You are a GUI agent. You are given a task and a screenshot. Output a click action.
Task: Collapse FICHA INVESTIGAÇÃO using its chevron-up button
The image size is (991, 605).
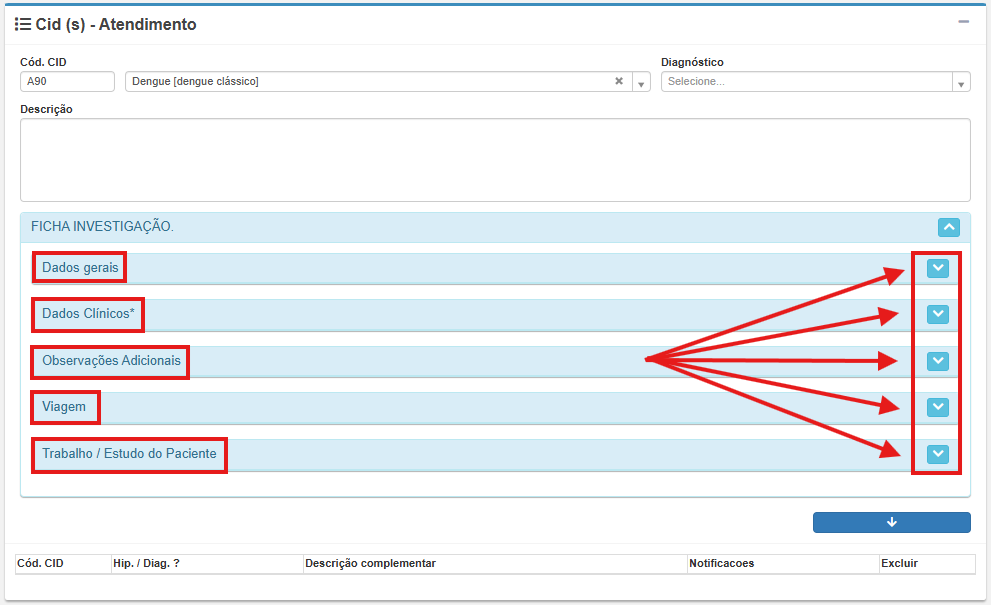(x=950, y=227)
